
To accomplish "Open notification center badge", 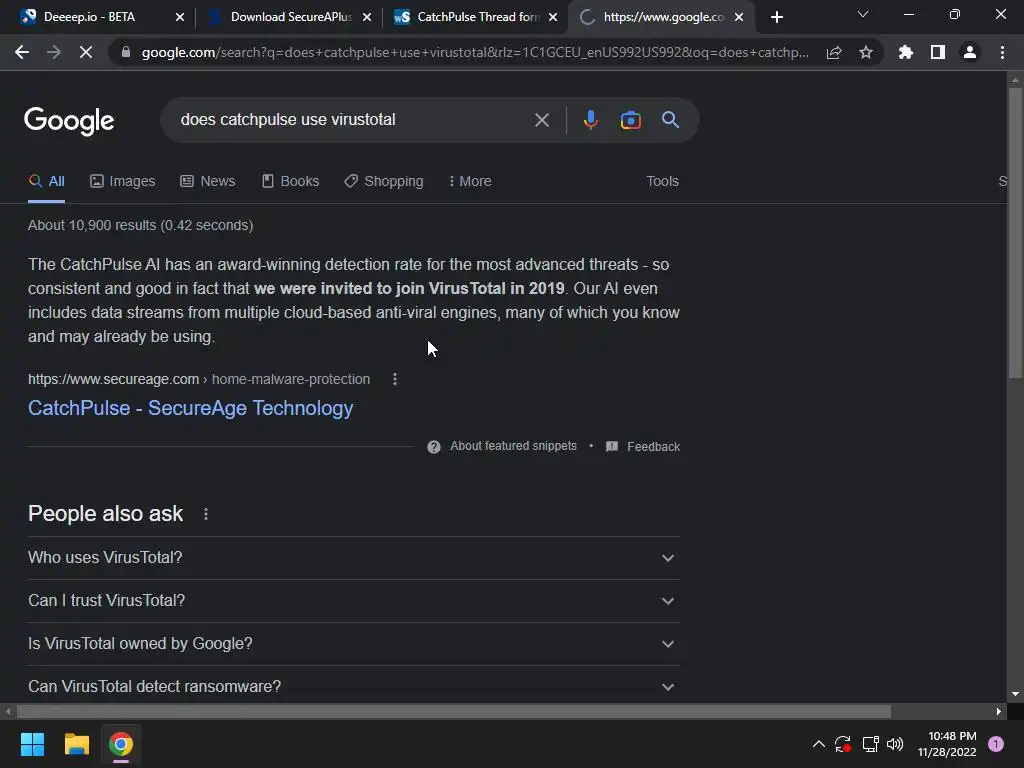I will (996, 744).
